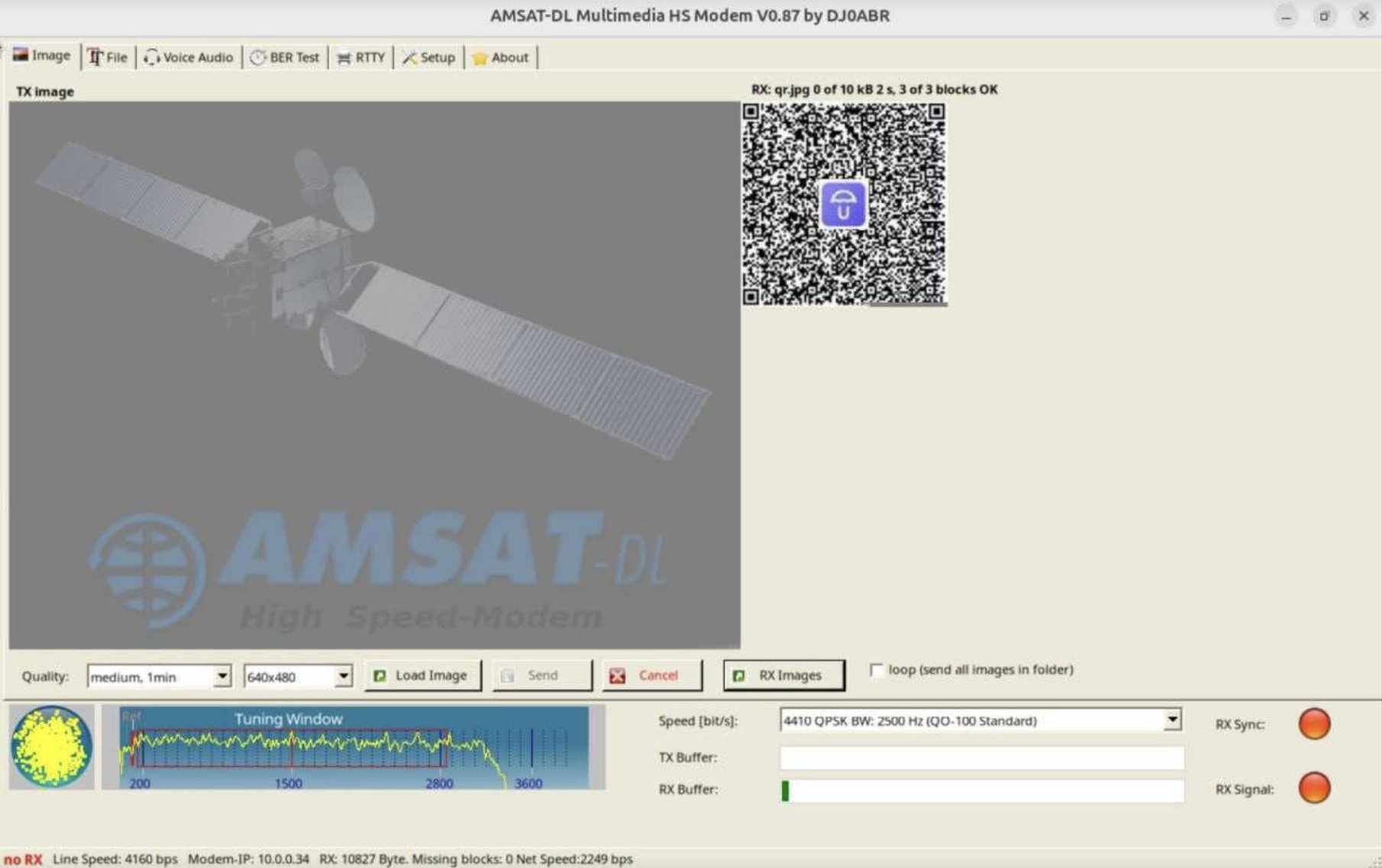Switch to the Voice Audio tab

189,57
